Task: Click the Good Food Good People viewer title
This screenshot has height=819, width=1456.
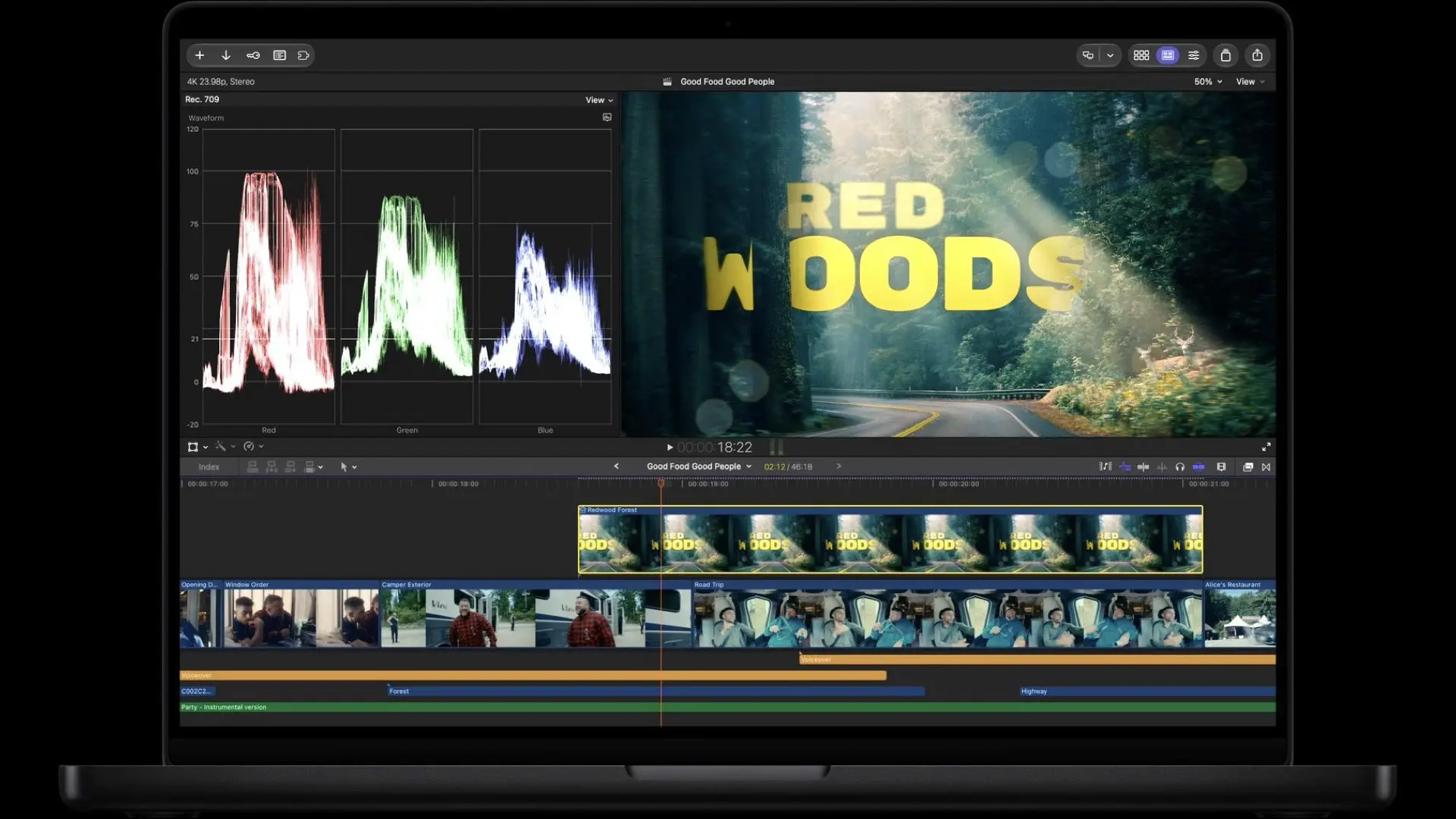Action: (x=727, y=82)
